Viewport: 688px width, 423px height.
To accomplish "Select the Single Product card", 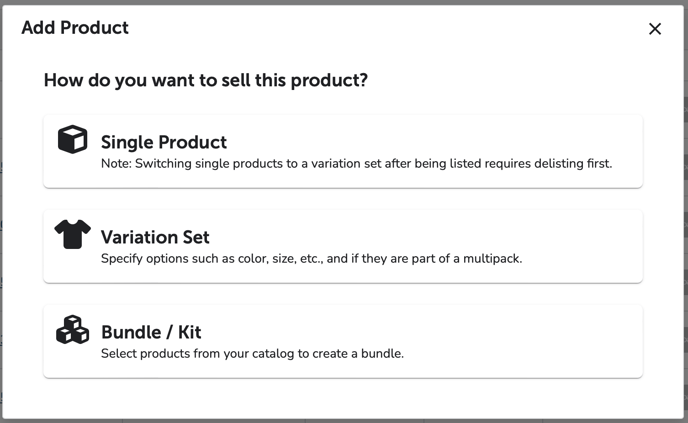I will tap(343, 151).
